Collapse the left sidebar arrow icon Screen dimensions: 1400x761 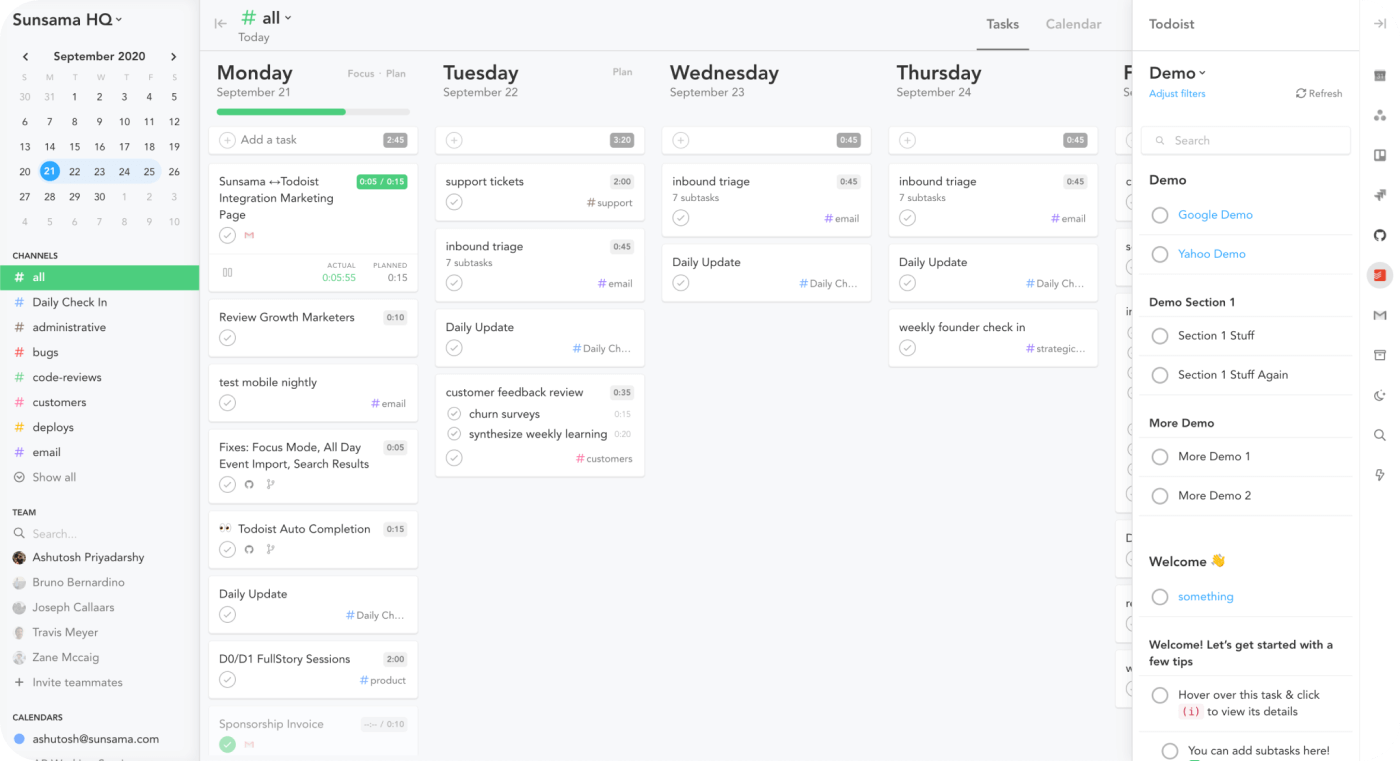(220, 24)
